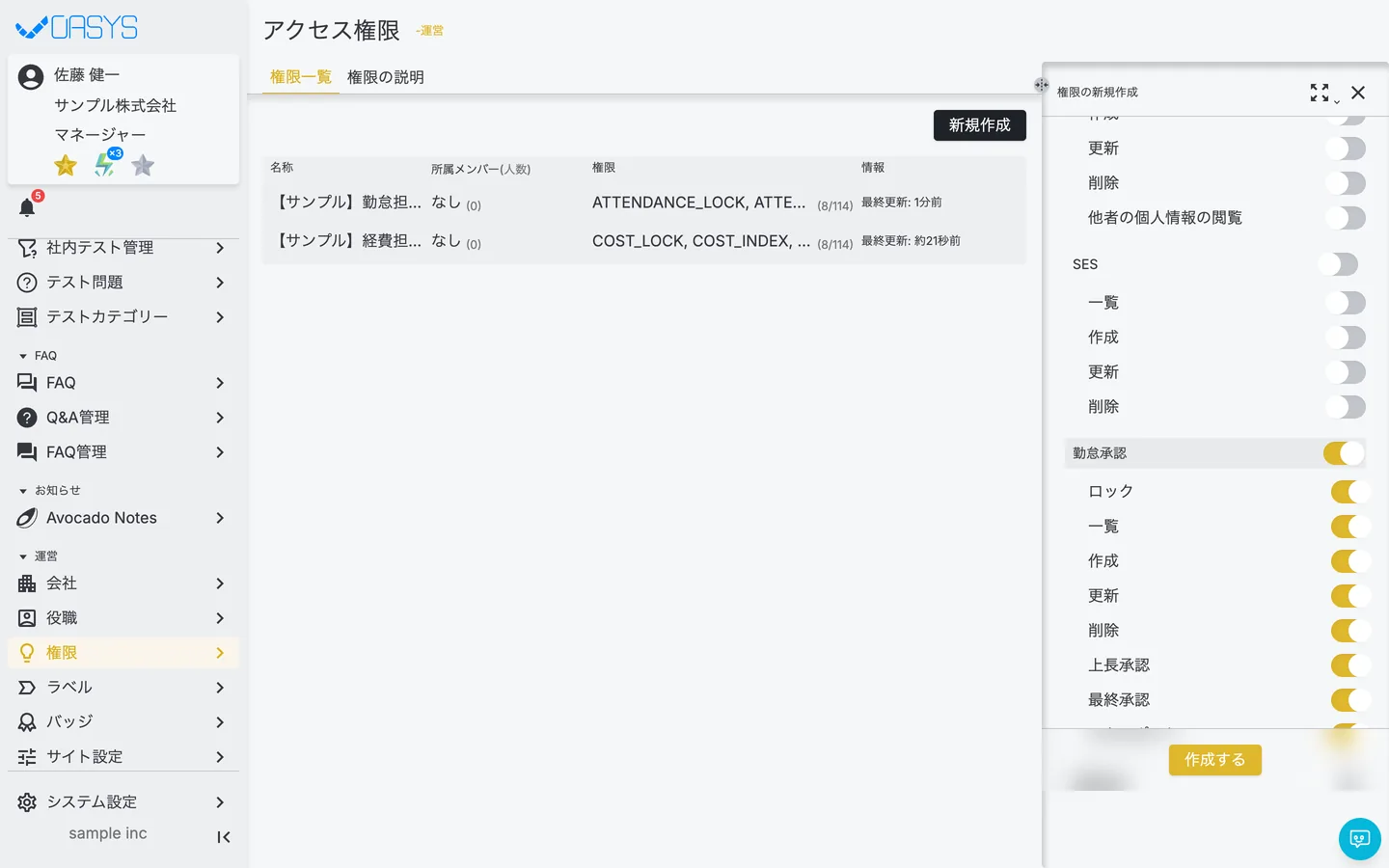Collapse the sidebar with the arrow icon
Viewport: 1389px width, 868px height.
(223, 837)
